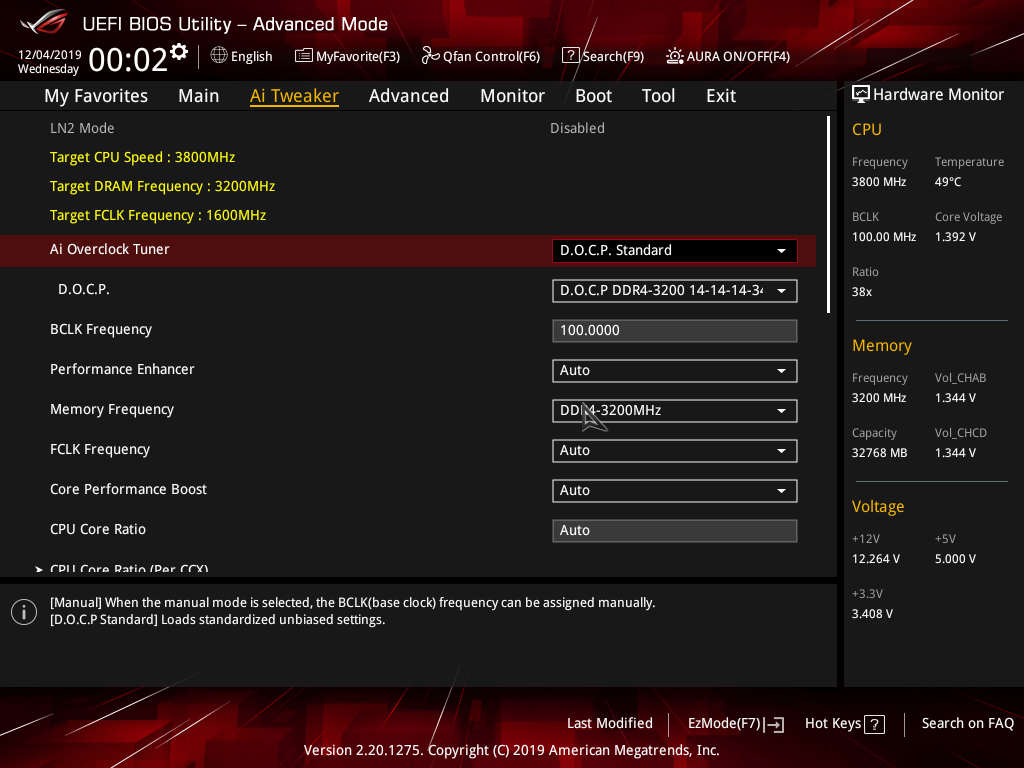
Task: Click Search on FAQ link
Action: (967, 724)
